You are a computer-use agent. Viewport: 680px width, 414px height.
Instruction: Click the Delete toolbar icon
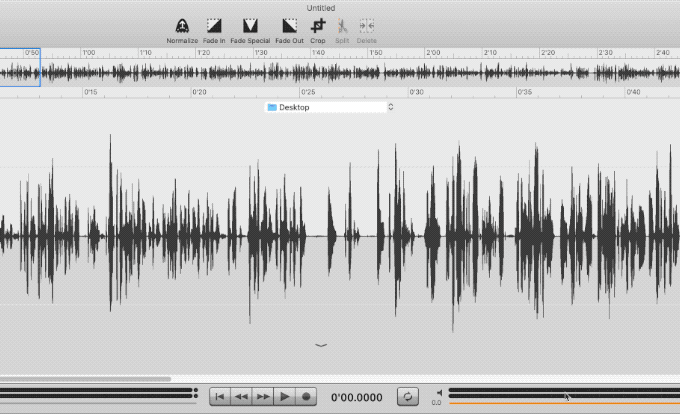[366, 31]
